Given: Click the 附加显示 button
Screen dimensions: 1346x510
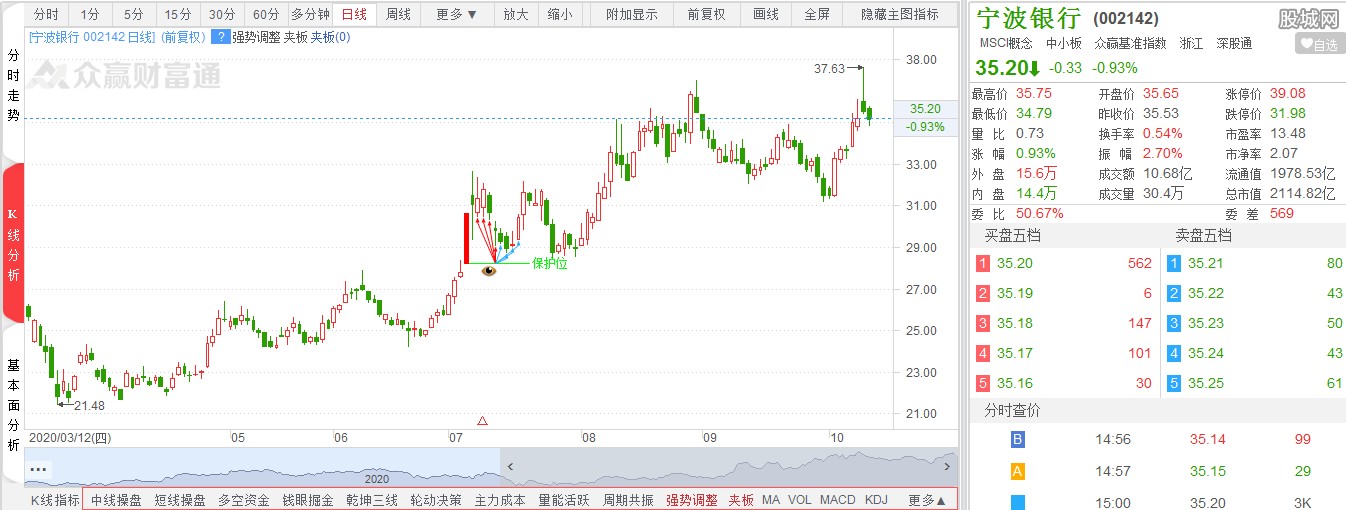Looking at the screenshot, I should pyautogui.click(x=632, y=15).
